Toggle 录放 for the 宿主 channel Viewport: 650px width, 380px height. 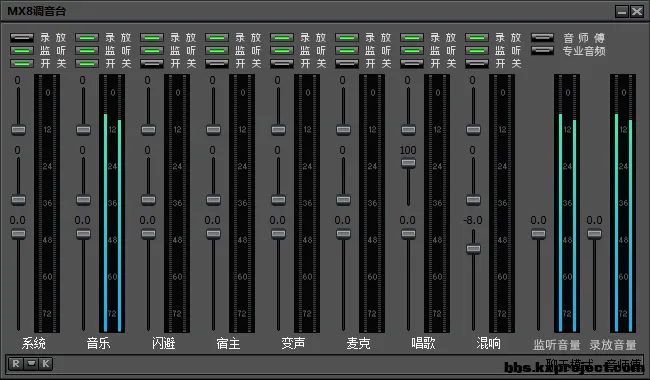pyautogui.click(x=217, y=38)
